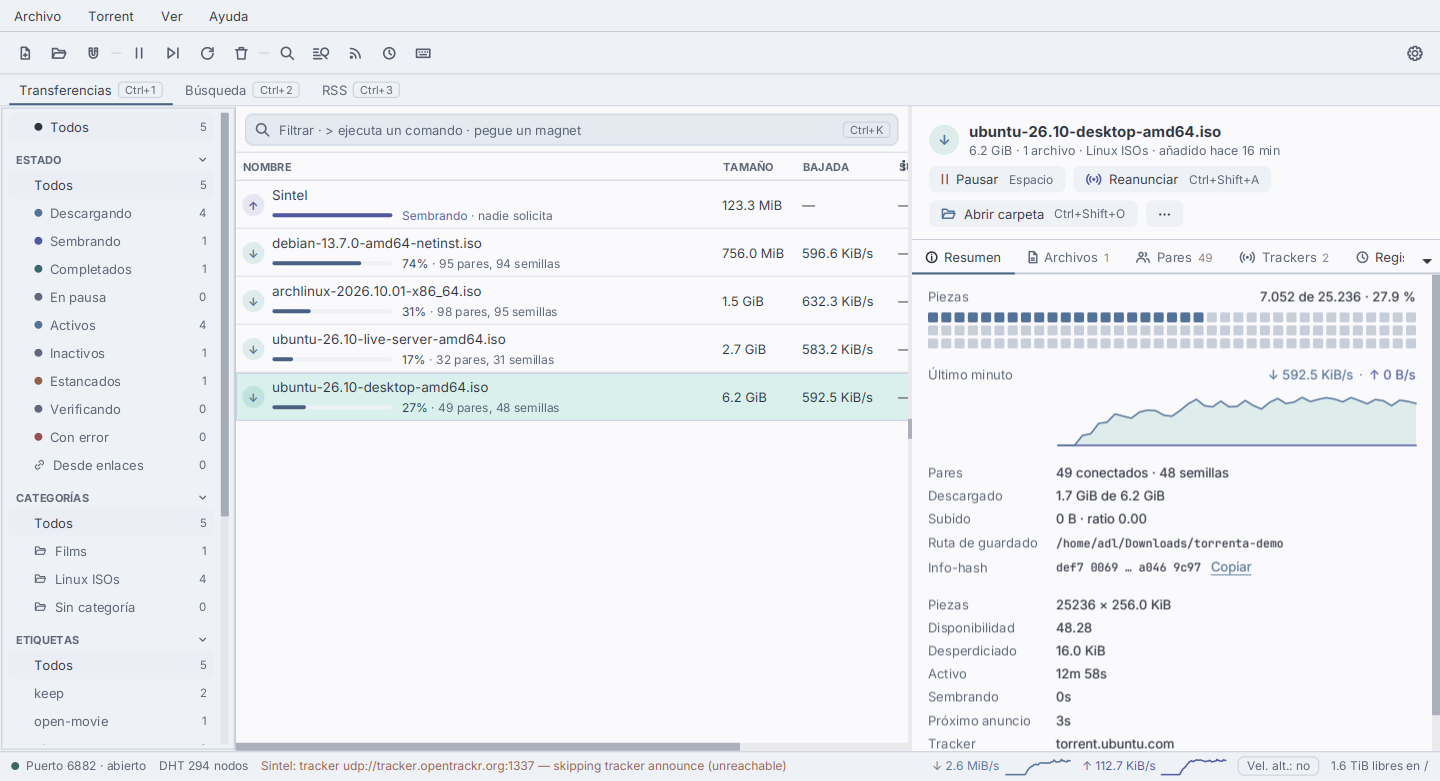Click the debian-13.7.0 torrent progress bar
This screenshot has height=781, width=1440.
click(x=332, y=263)
